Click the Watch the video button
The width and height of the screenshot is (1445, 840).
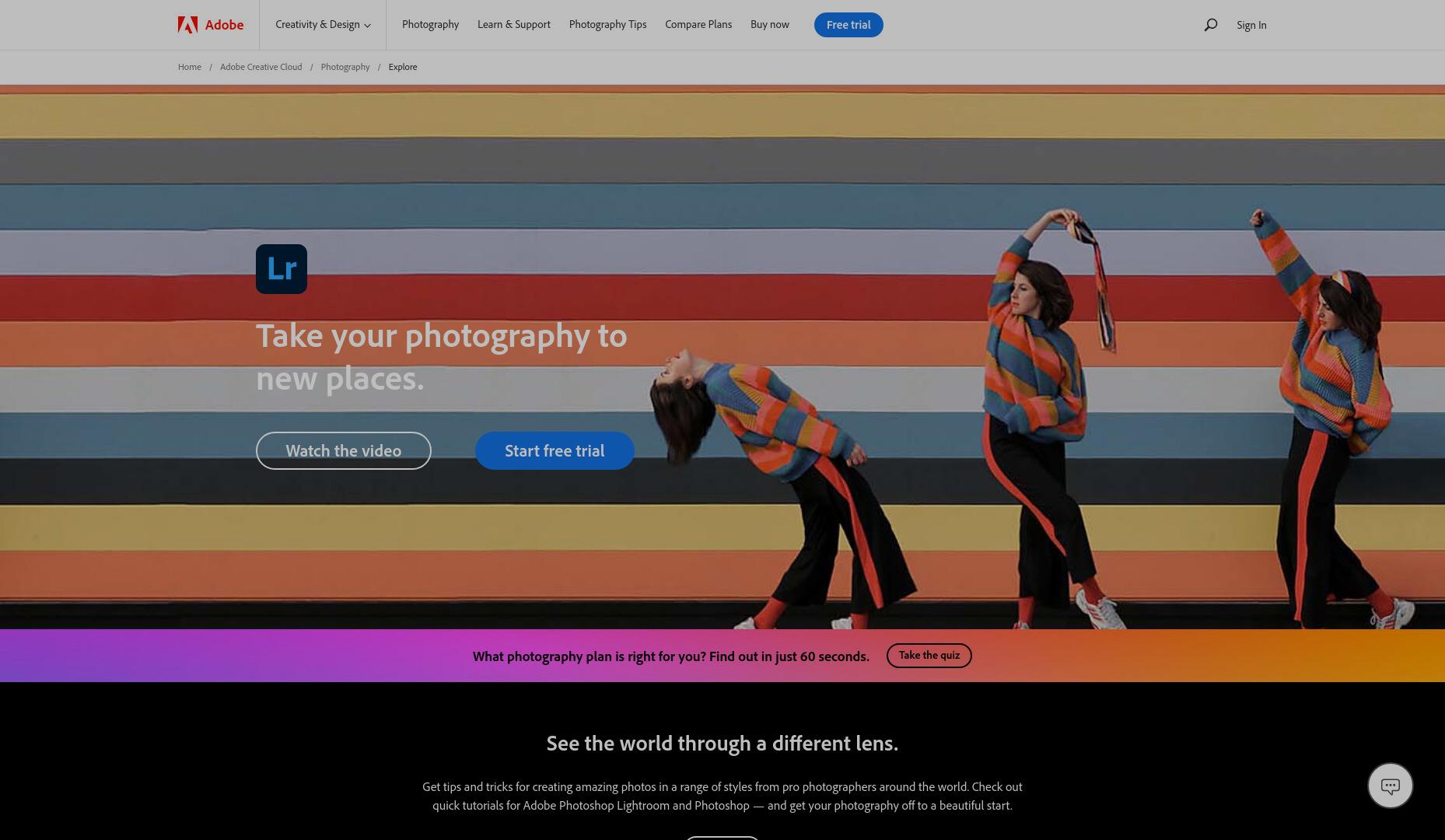point(344,450)
